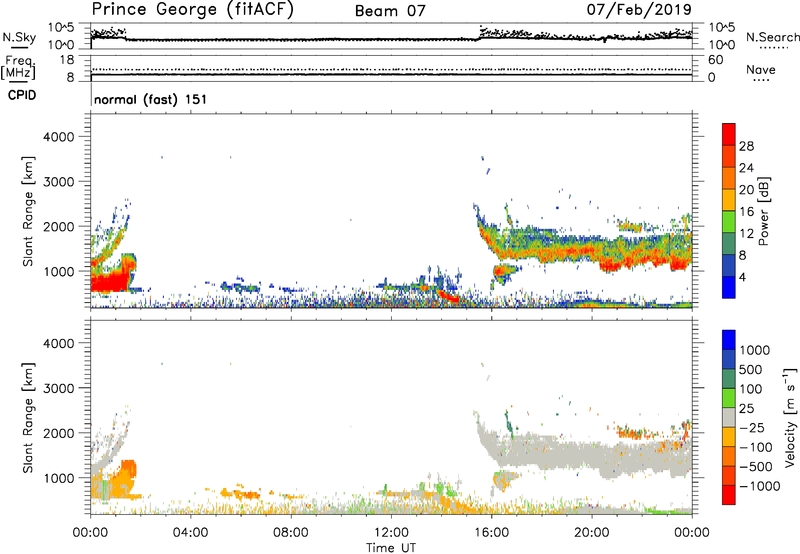Image resolution: width=800 pixels, height=554 pixels.
Task: Click the '3000' tick label on the power panel
Action: [x=59, y=182]
